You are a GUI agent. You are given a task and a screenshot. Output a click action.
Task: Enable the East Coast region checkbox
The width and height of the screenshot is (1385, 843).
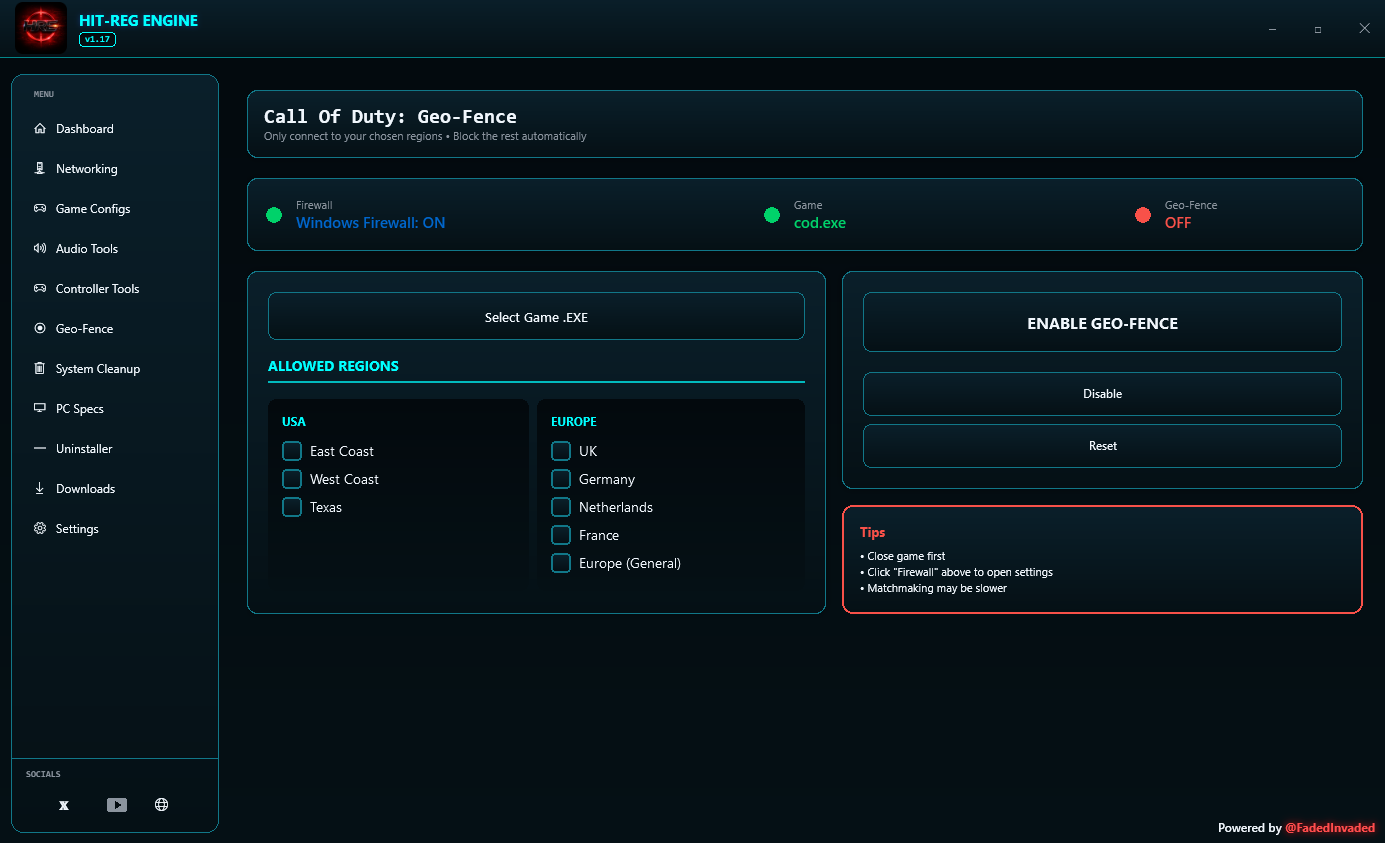pos(292,451)
